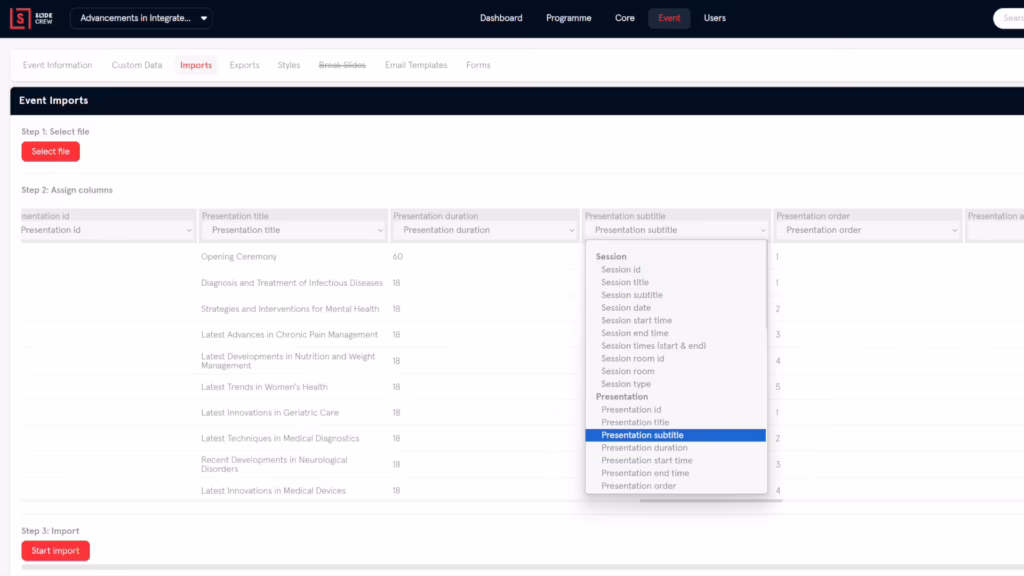Open the Users menu
This screenshot has width=1024, height=576.
point(714,18)
